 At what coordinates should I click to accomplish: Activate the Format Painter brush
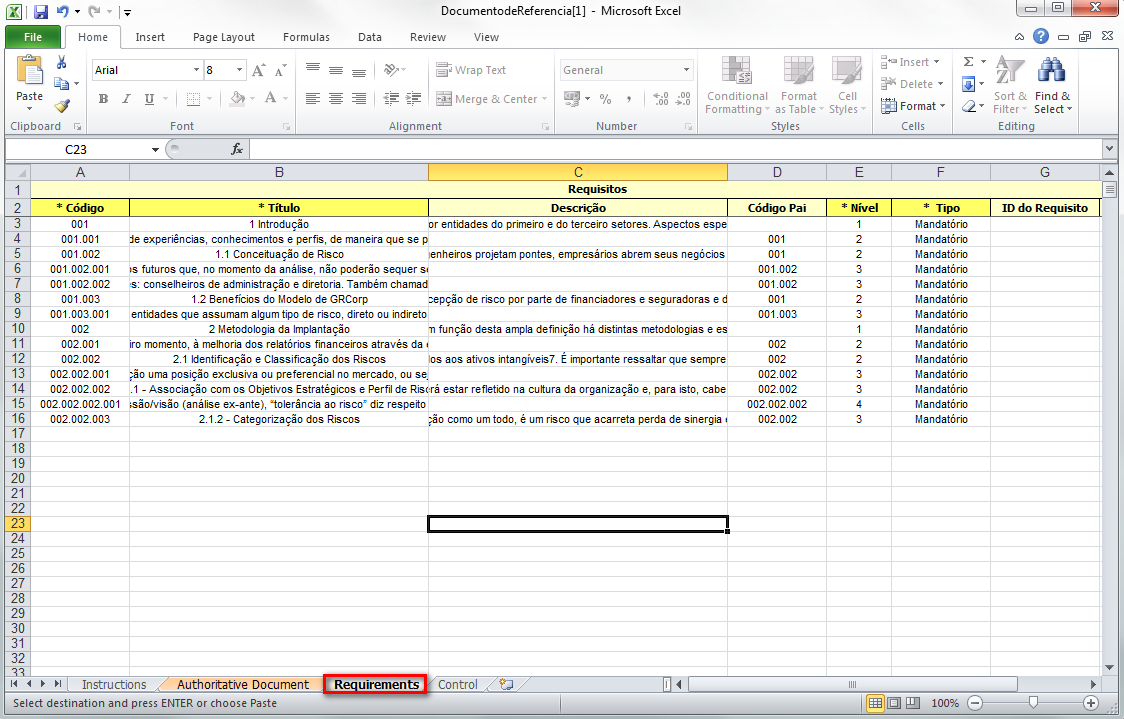click(62, 106)
